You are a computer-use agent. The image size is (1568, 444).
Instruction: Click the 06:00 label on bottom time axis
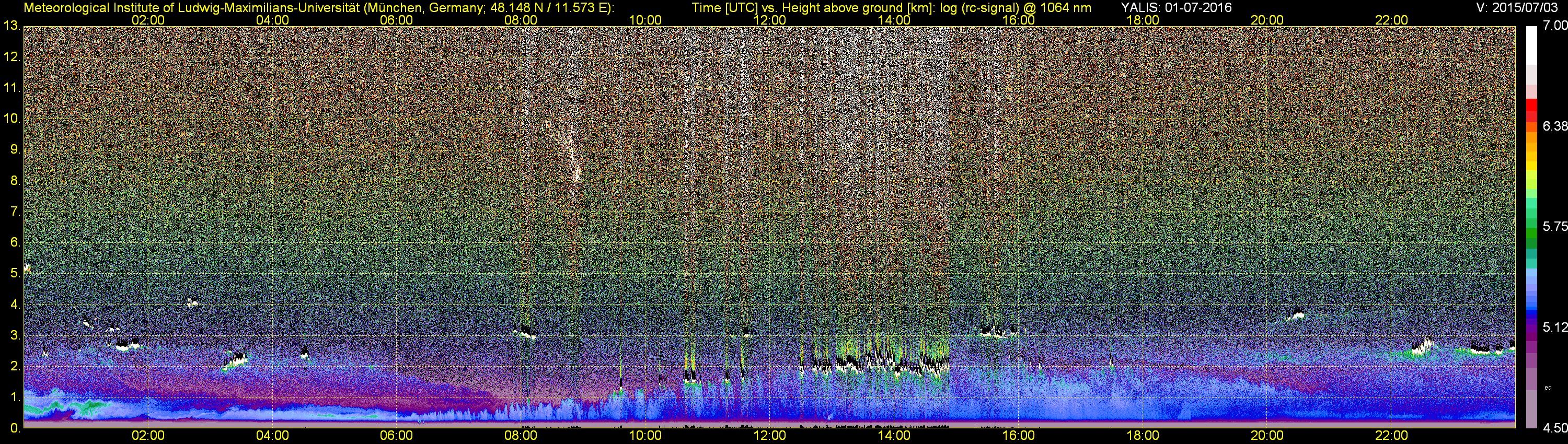click(396, 436)
